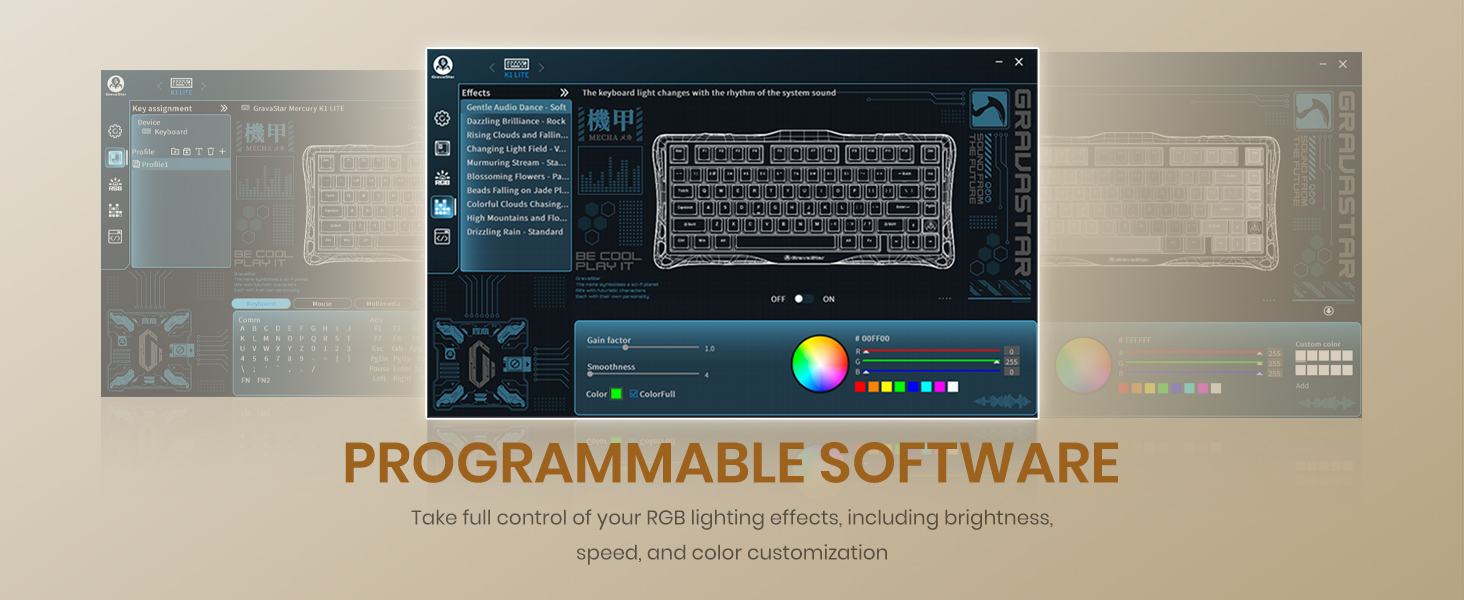Viewport: 1464px width, 600px height.
Task: Choose the Murmuring Stream effect
Action: point(516,163)
